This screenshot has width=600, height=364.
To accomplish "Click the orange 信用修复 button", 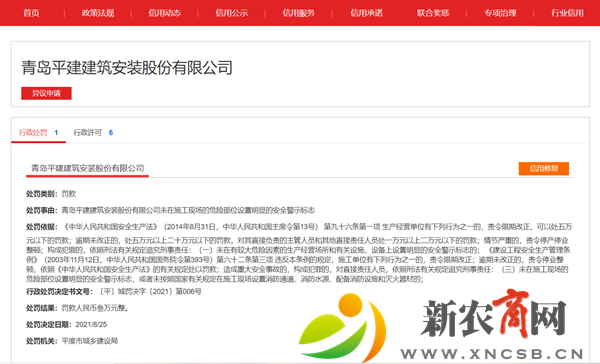I will (x=544, y=168).
